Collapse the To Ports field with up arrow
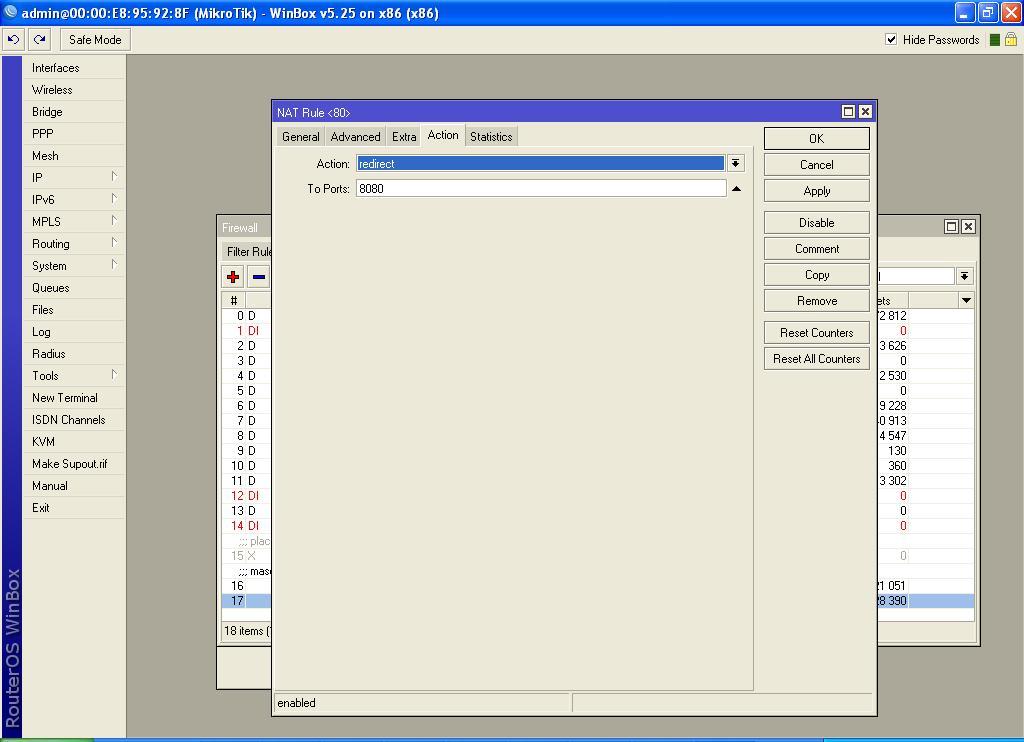Screen dimensions: 1024x742 pyautogui.click(x=737, y=189)
